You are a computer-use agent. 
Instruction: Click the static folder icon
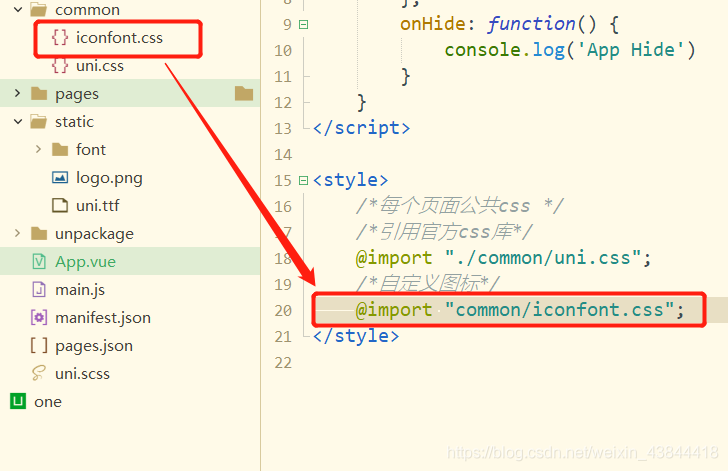tap(39, 122)
